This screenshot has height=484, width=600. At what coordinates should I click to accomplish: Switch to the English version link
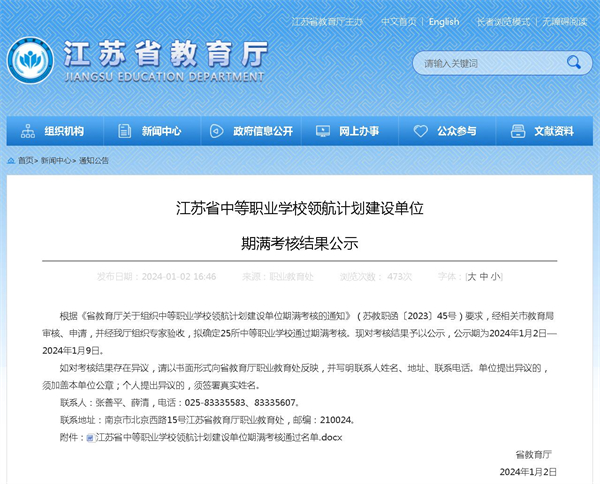click(x=443, y=21)
